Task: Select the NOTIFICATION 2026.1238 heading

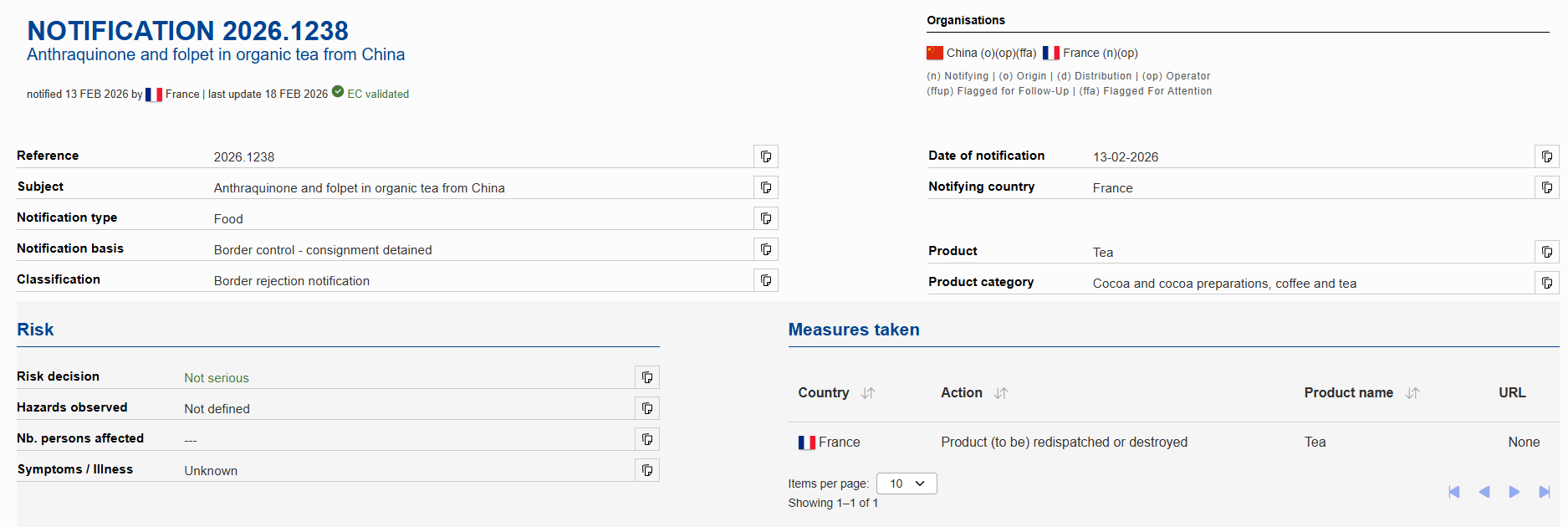Action: [x=188, y=31]
